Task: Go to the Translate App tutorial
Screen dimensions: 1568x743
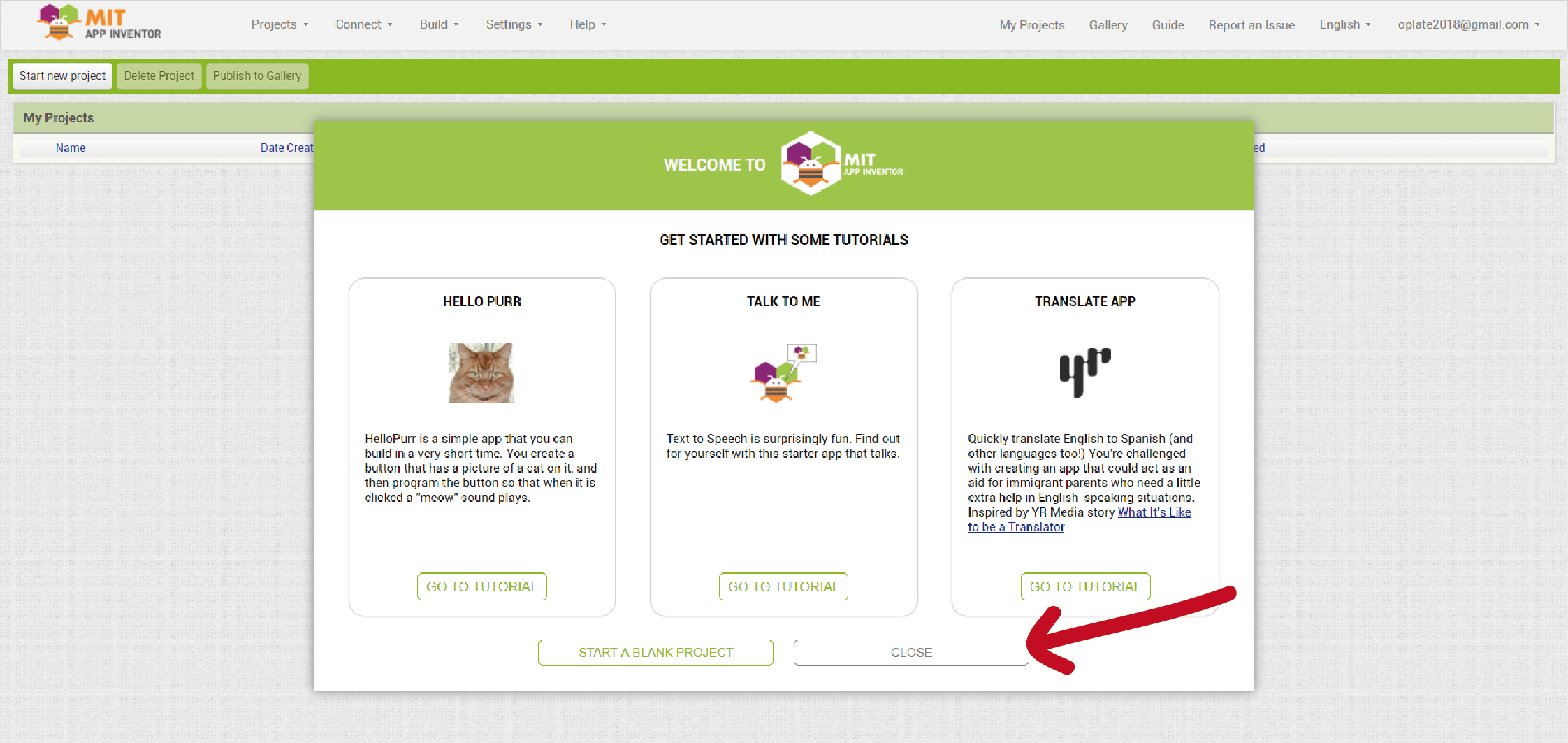Action: 1085,586
